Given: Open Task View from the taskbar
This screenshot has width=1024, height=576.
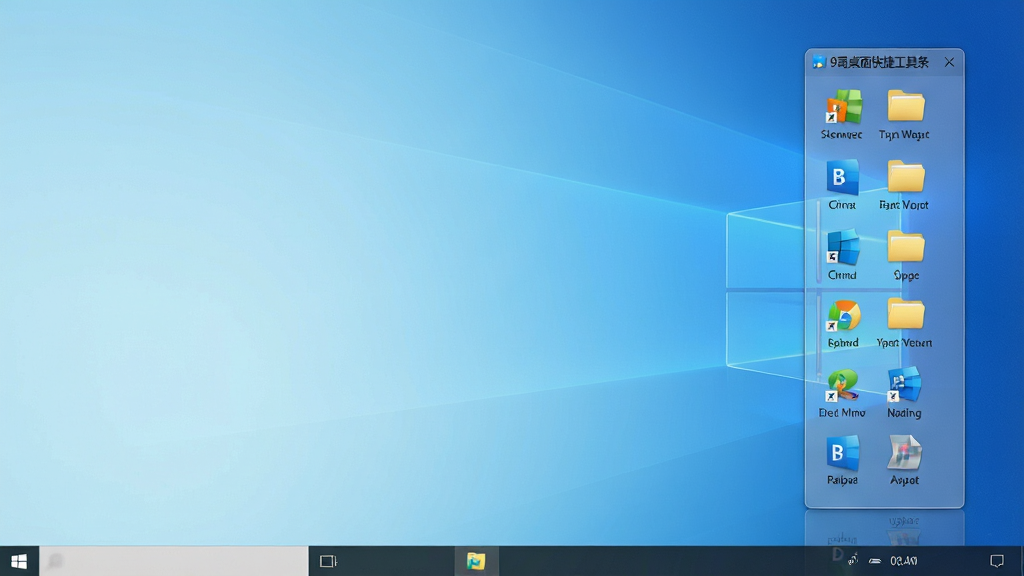Looking at the screenshot, I should pyautogui.click(x=328, y=561).
